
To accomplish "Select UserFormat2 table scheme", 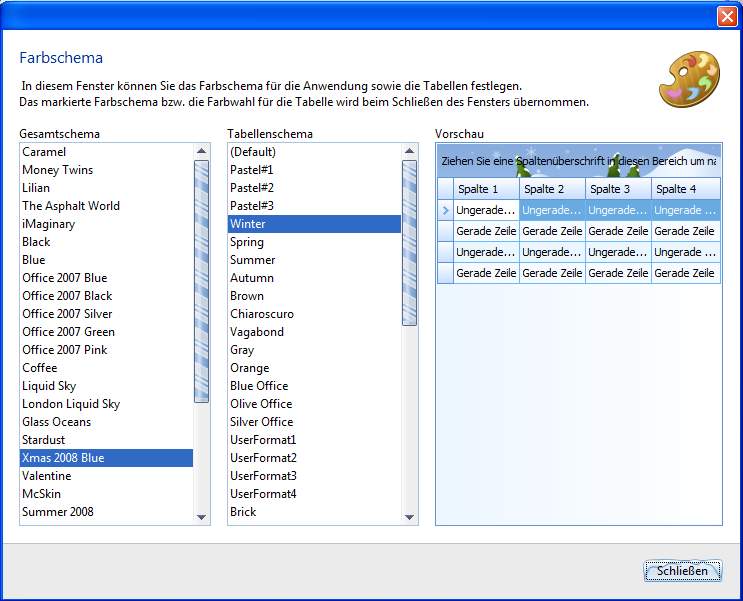I will coord(315,458).
